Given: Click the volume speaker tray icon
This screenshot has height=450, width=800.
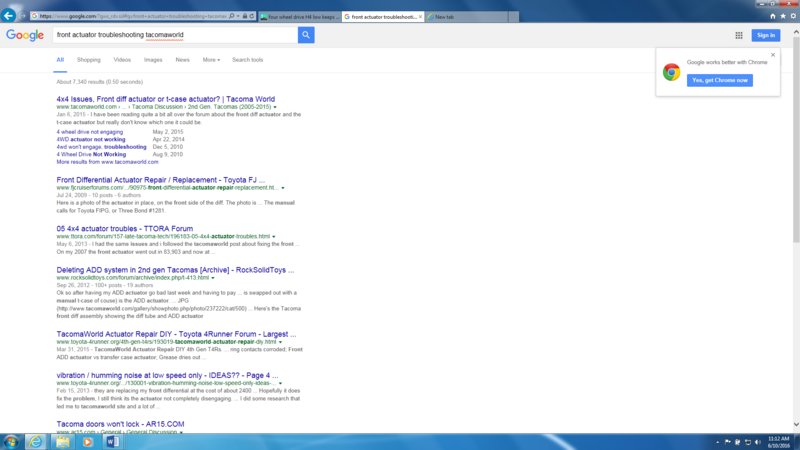Looking at the screenshot, I should coord(758,442).
